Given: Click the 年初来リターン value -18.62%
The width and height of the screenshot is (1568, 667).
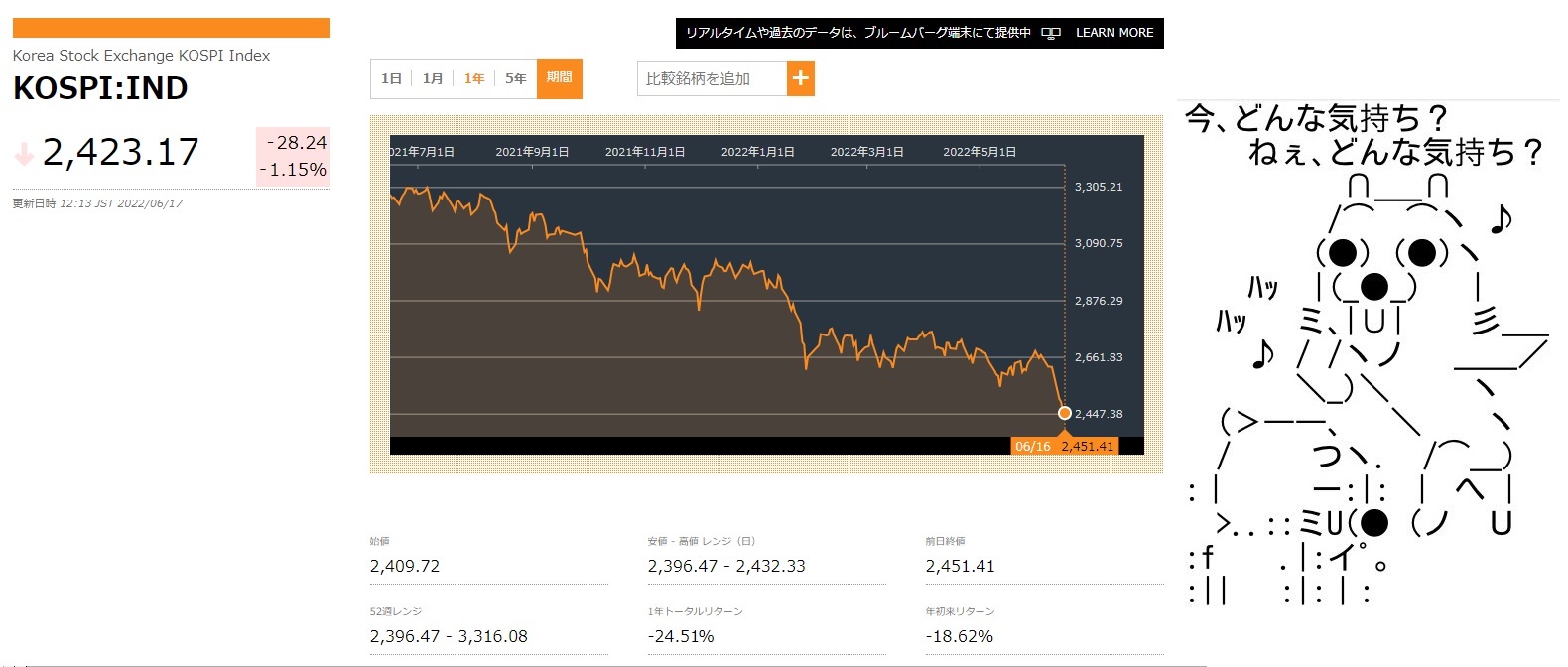Looking at the screenshot, I should [x=959, y=636].
